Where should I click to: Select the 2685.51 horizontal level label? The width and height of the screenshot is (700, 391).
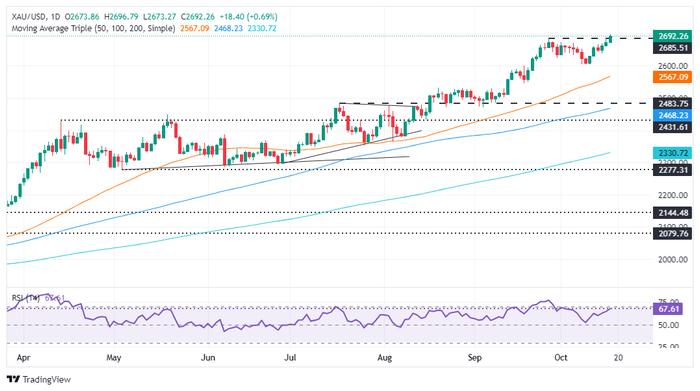(673, 48)
